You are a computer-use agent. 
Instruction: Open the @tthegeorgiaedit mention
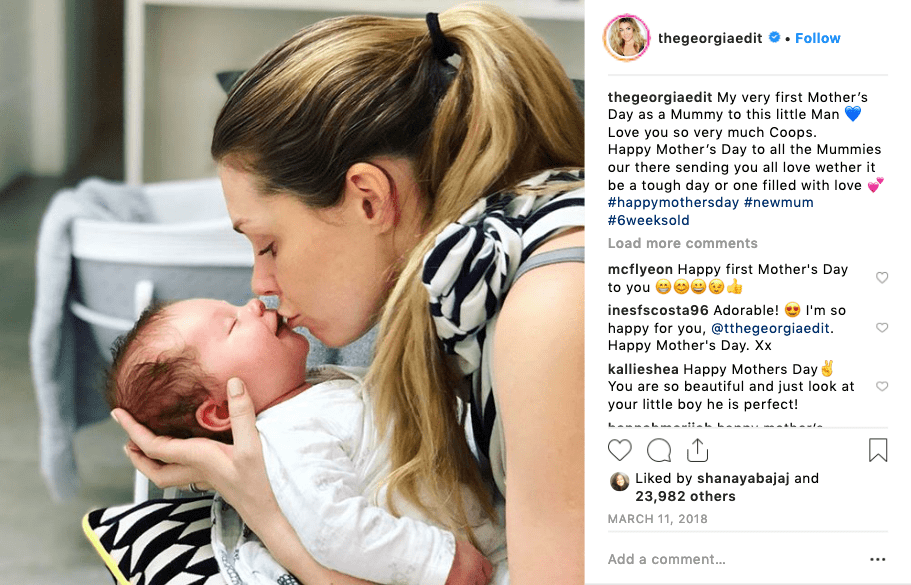(770, 328)
